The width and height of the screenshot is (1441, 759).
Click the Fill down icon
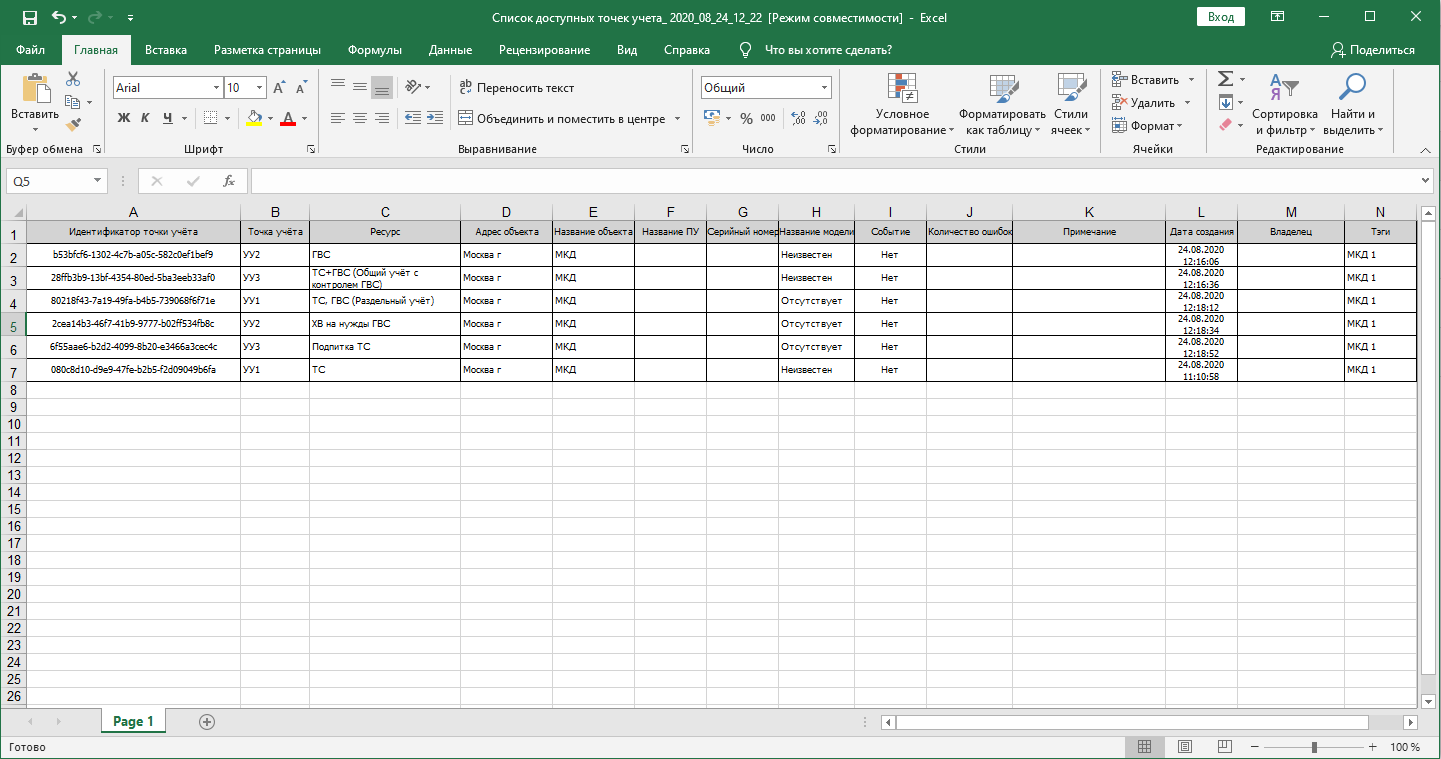pos(1225,102)
